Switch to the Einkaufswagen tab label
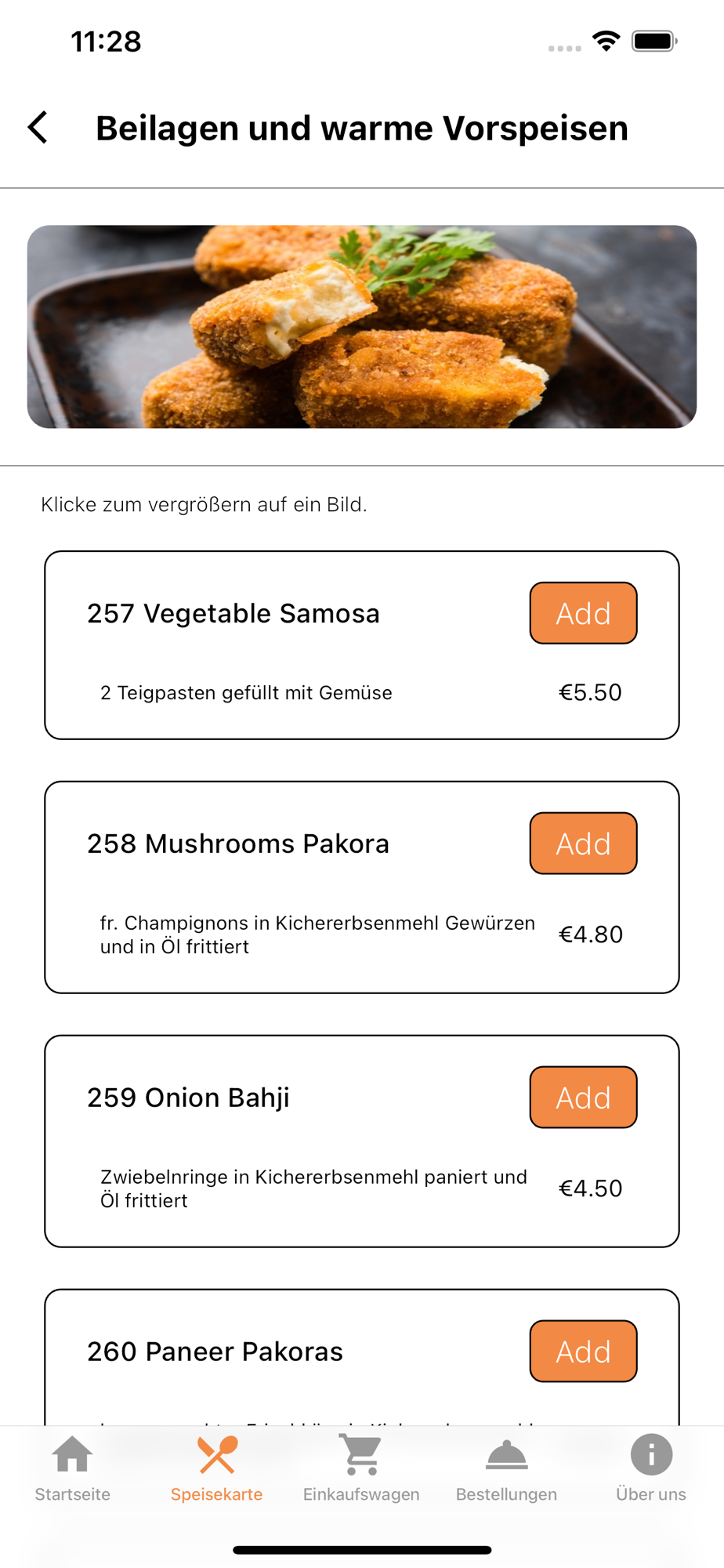This screenshot has height=1568, width=724. 361,1494
